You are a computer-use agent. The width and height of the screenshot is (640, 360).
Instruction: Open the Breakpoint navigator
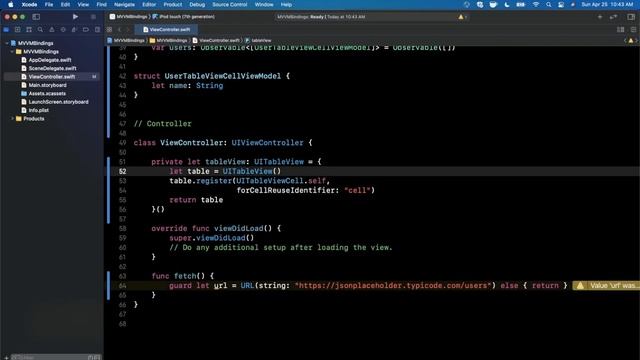[86, 30]
